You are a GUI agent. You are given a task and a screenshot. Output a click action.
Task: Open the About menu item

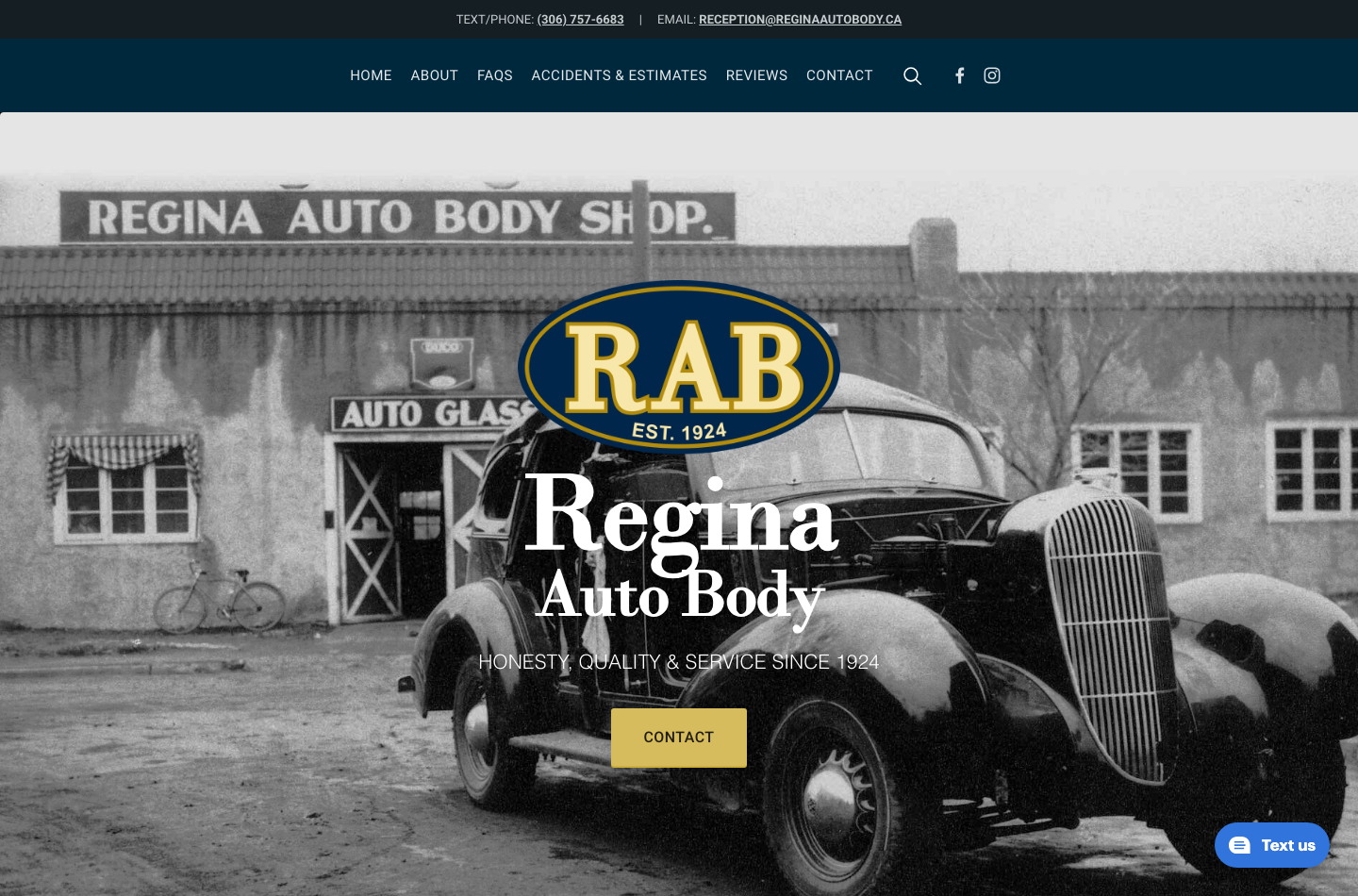pyautogui.click(x=435, y=75)
